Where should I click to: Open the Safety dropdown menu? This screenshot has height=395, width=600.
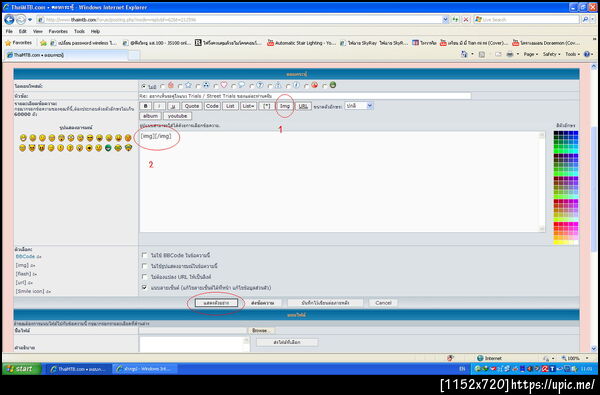(551, 54)
